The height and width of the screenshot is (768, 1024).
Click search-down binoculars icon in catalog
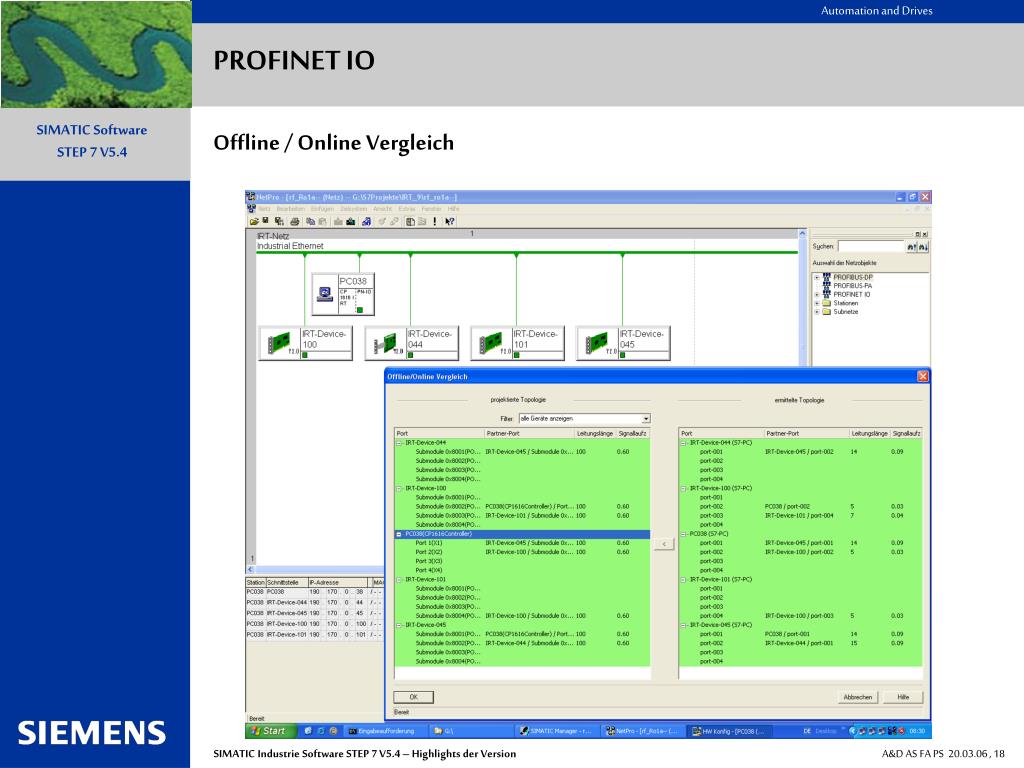[923, 247]
